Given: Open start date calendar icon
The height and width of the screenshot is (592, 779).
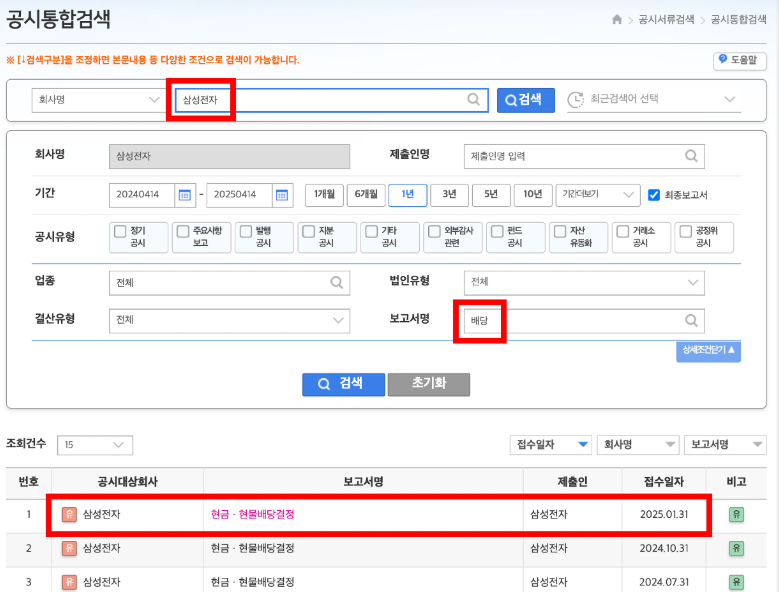Looking at the screenshot, I should pyautogui.click(x=184, y=195).
